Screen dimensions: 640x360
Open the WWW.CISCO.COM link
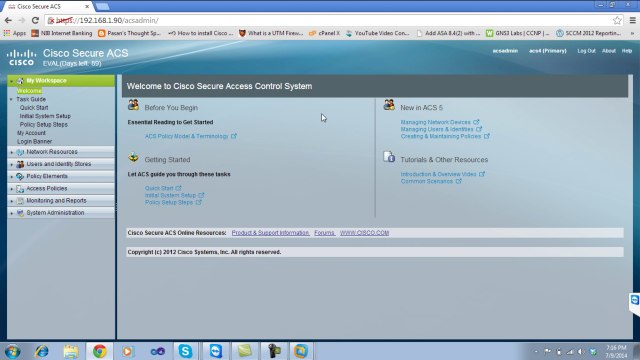tap(364, 233)
